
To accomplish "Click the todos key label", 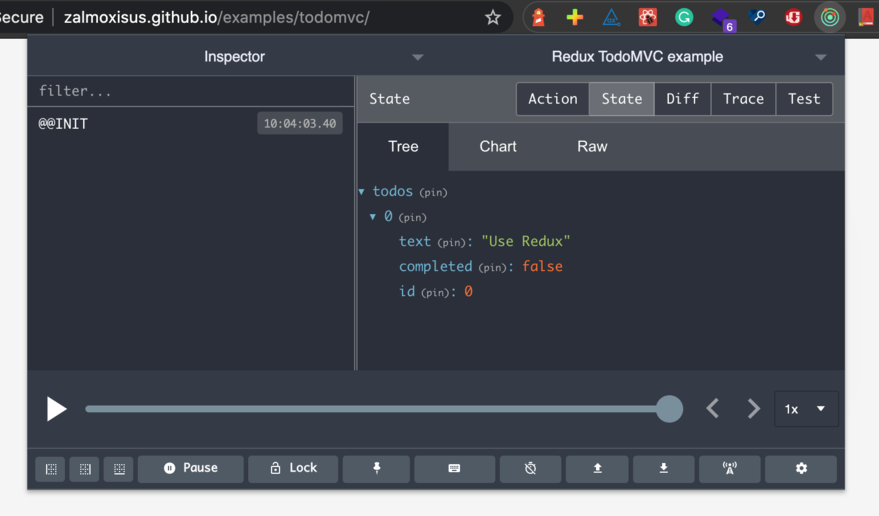I will tap(392, 191).
